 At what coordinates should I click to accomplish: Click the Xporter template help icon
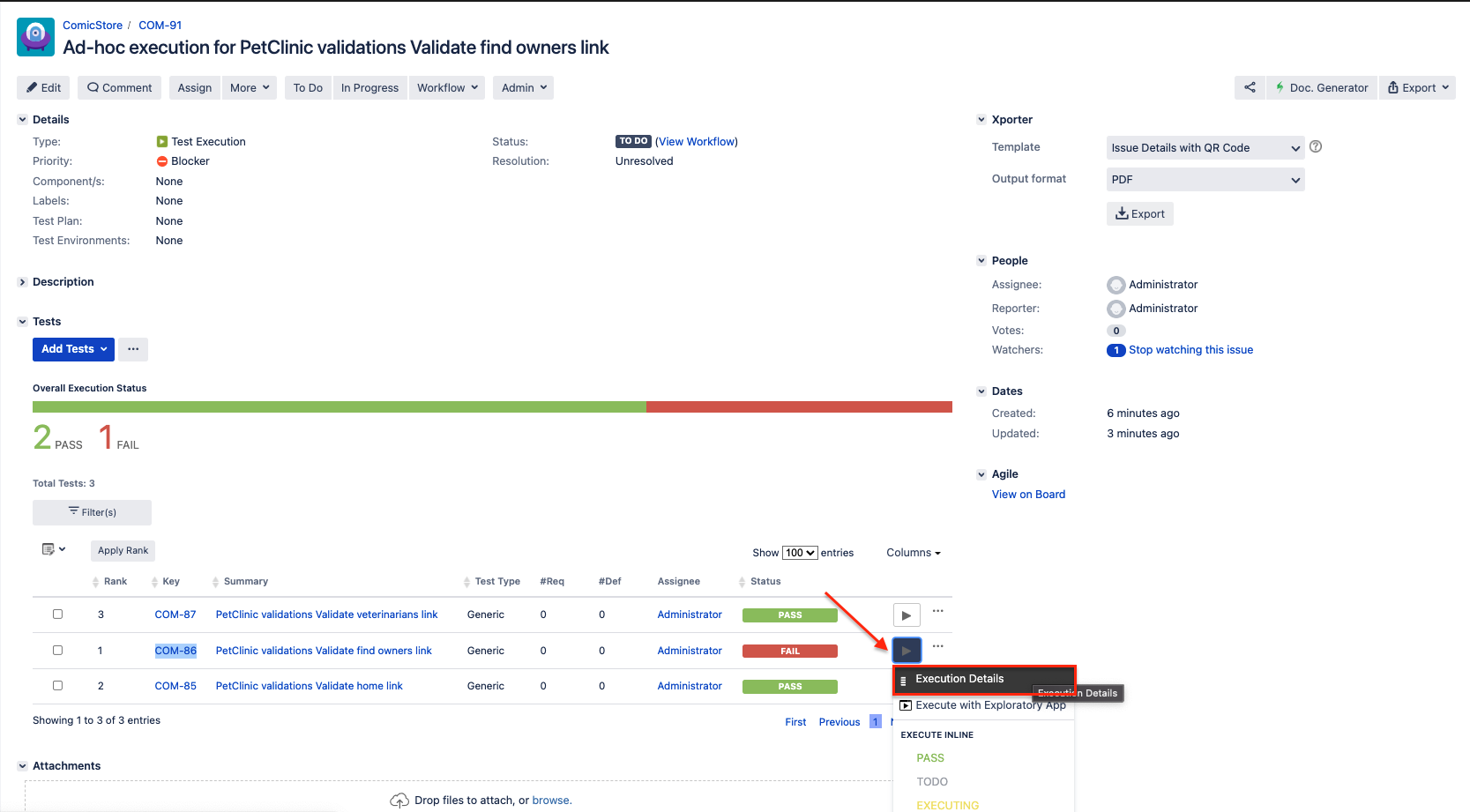pos(1316,147)
